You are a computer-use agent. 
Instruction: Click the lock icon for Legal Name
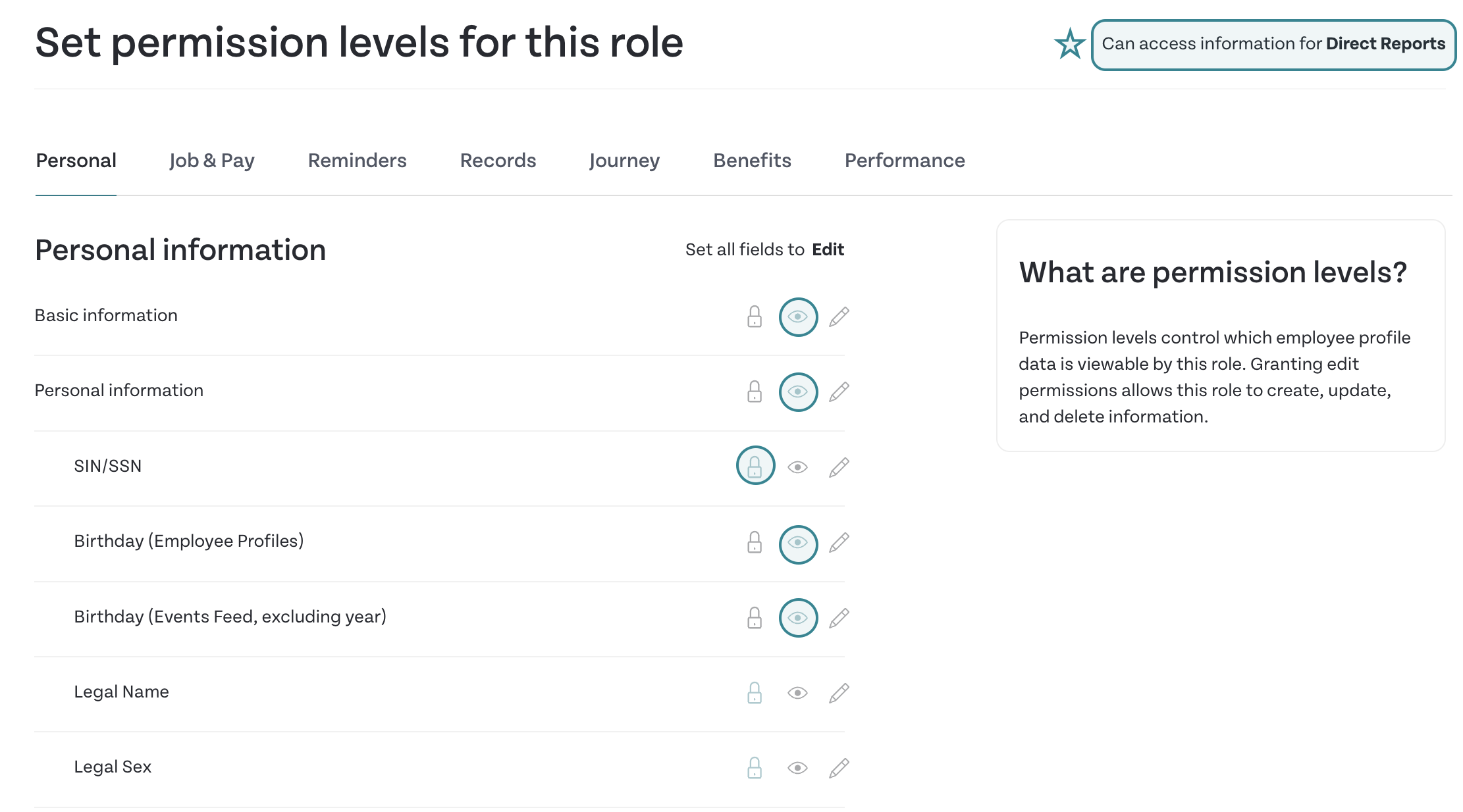[755, 693]
